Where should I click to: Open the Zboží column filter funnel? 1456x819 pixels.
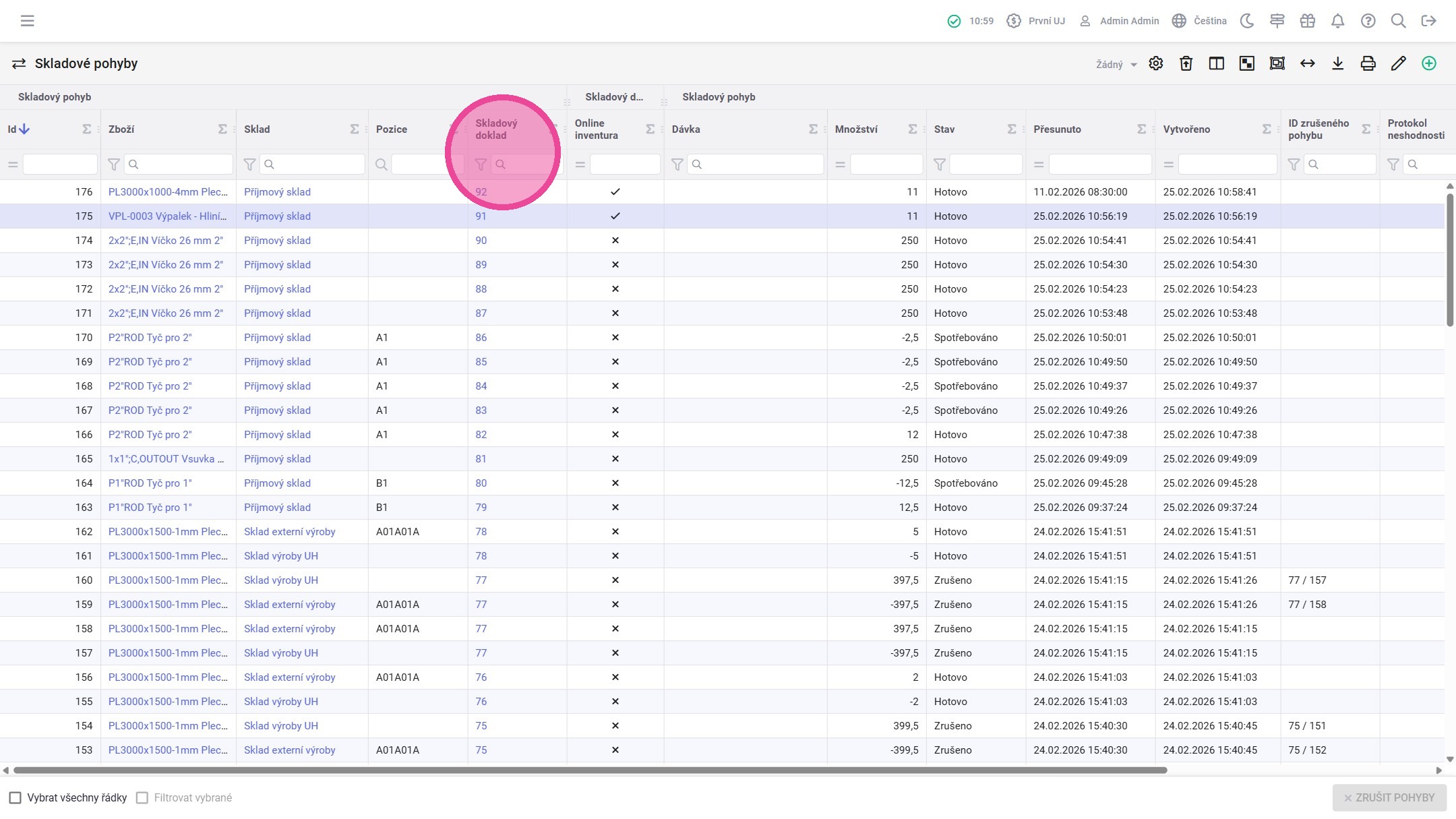(114, 164)
